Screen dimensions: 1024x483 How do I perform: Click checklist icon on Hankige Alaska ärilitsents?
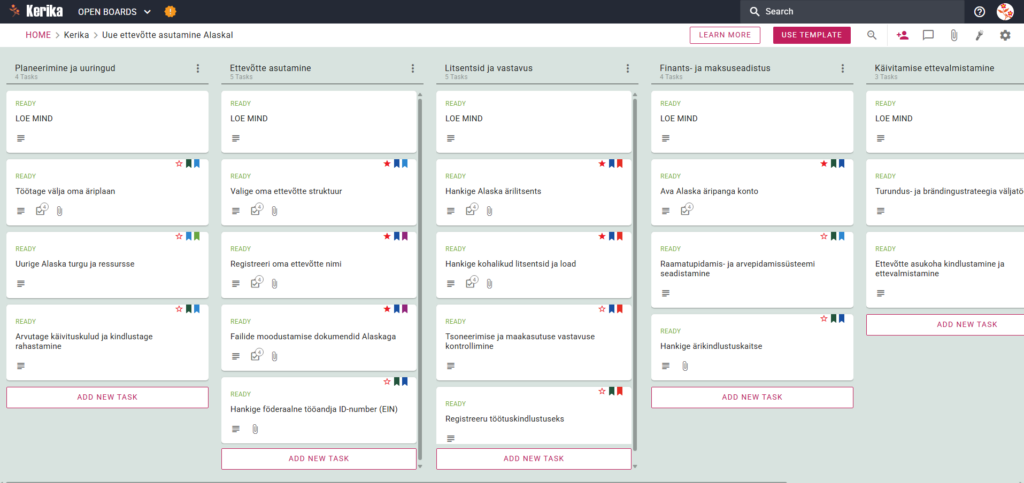pos(472,210)
